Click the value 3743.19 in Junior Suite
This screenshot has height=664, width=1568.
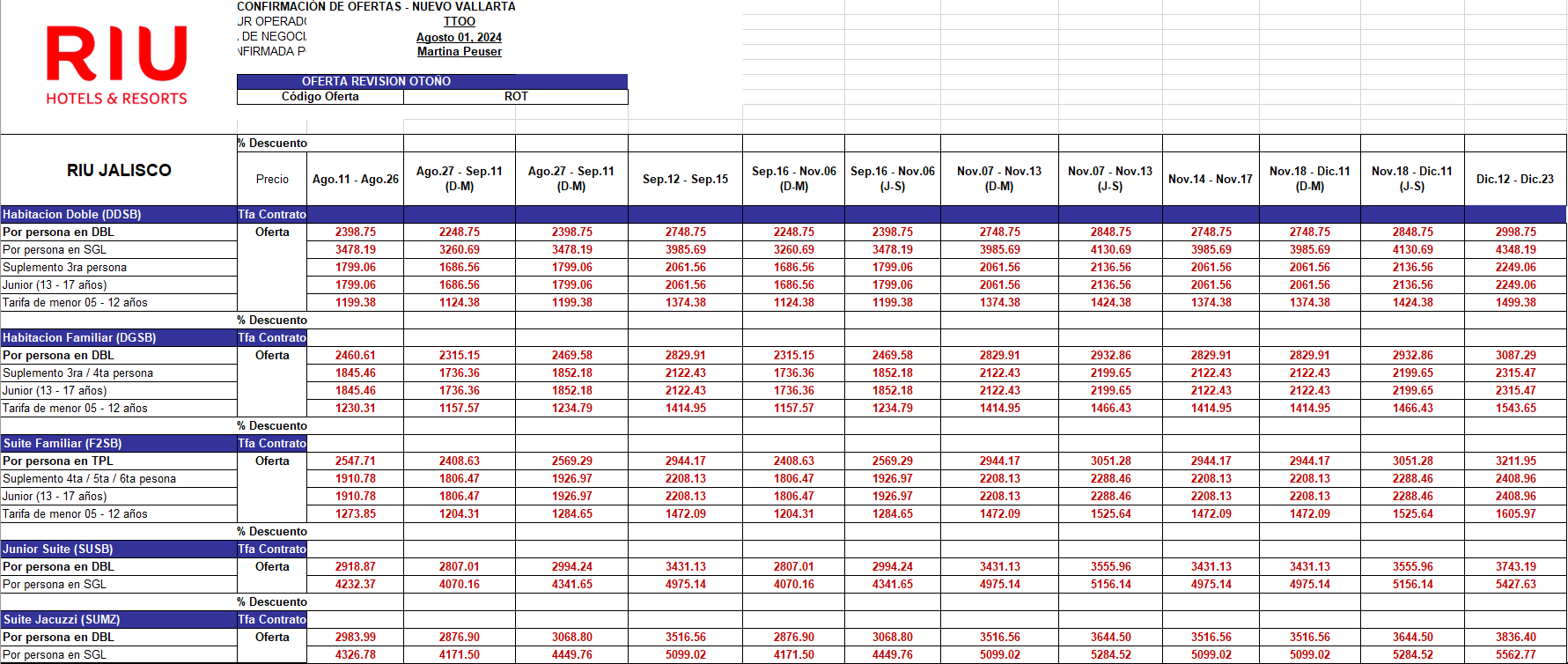click(x=1515, y=566)
